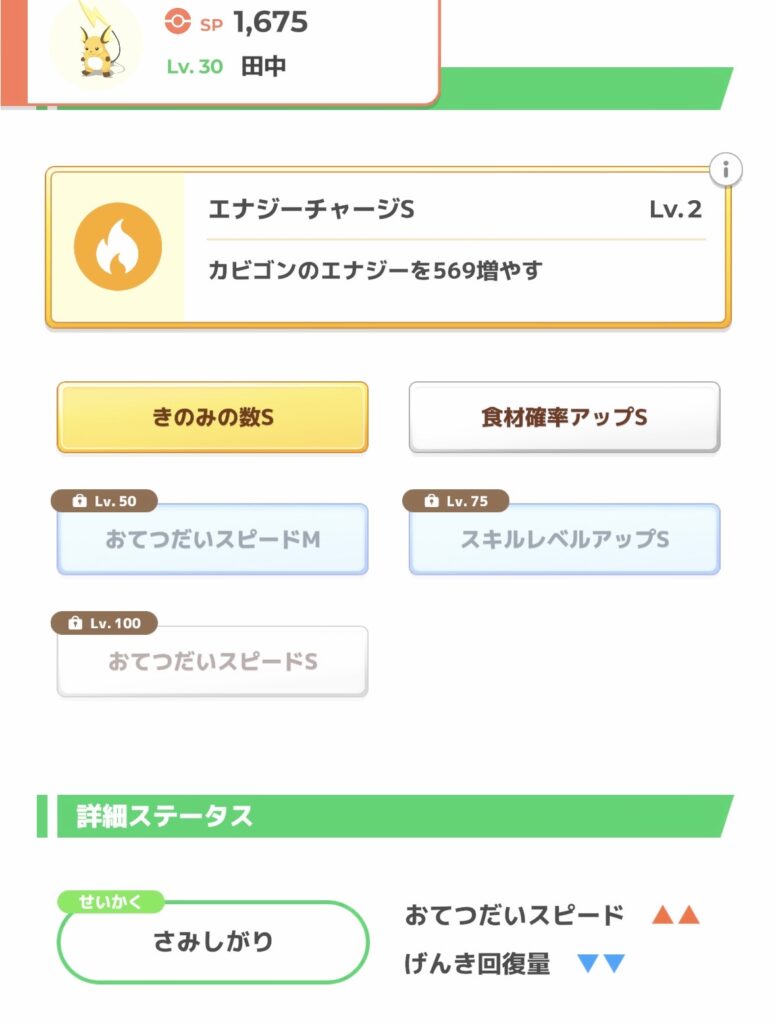The height and width of the screenshot is (1024, 776).
Task: Open the さみしがり nature box
Action: pos(212,942)
